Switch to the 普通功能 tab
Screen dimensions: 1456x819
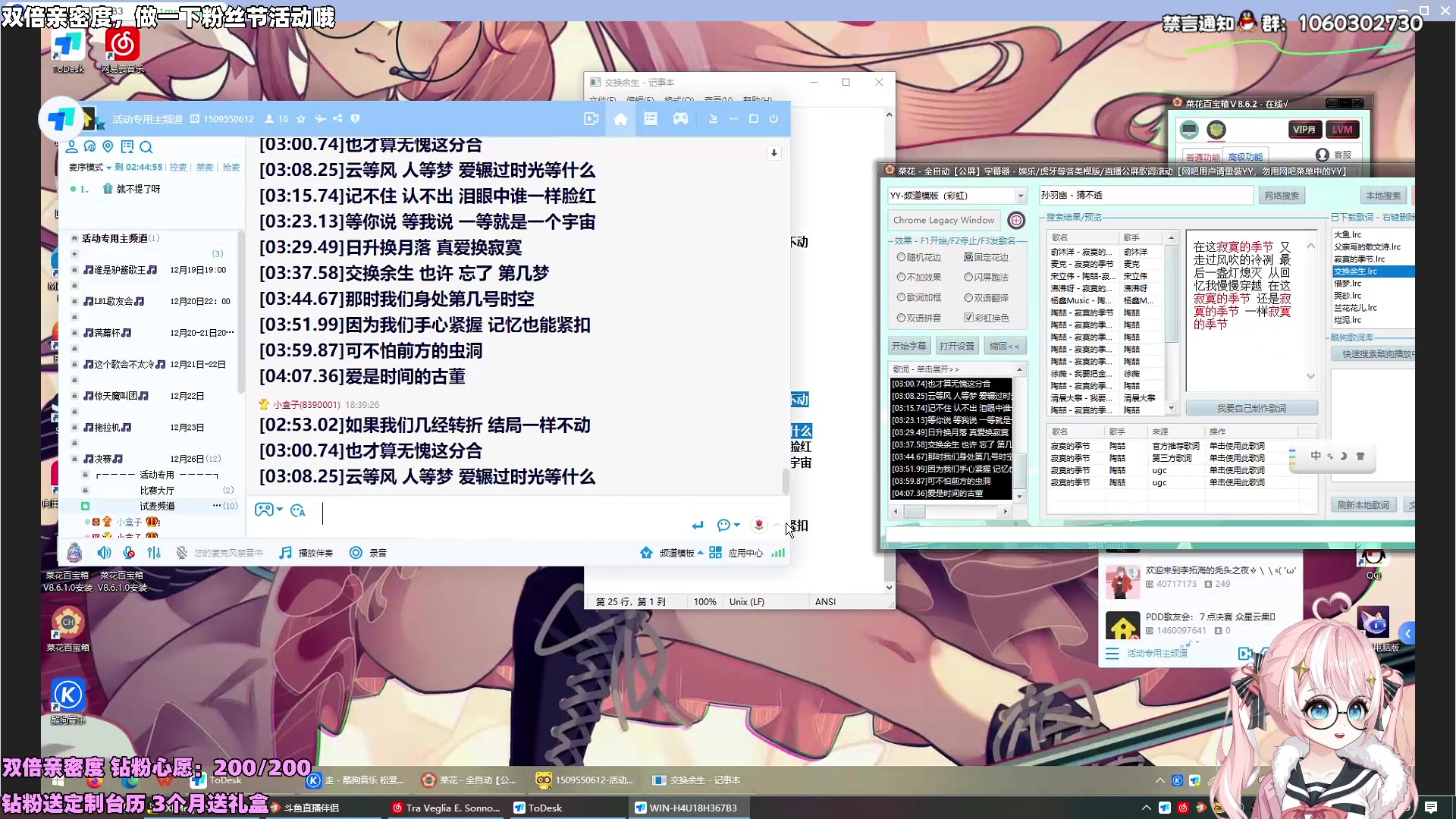pos(1202,157)
